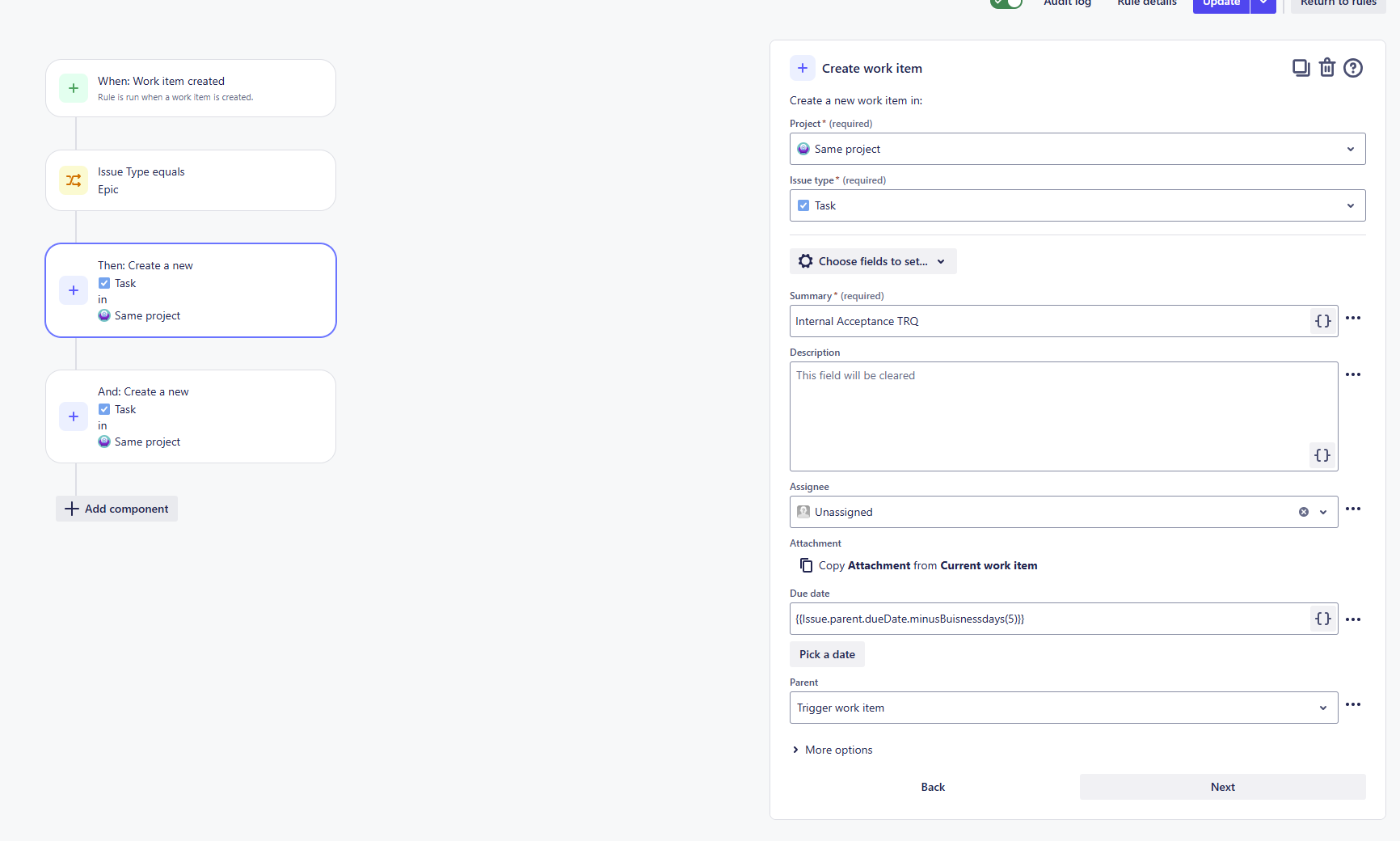Screen dimensions: 1400x841
Task: Click the Summary field with Internal Acceptance TRQ
Action: pos(1049,321)
